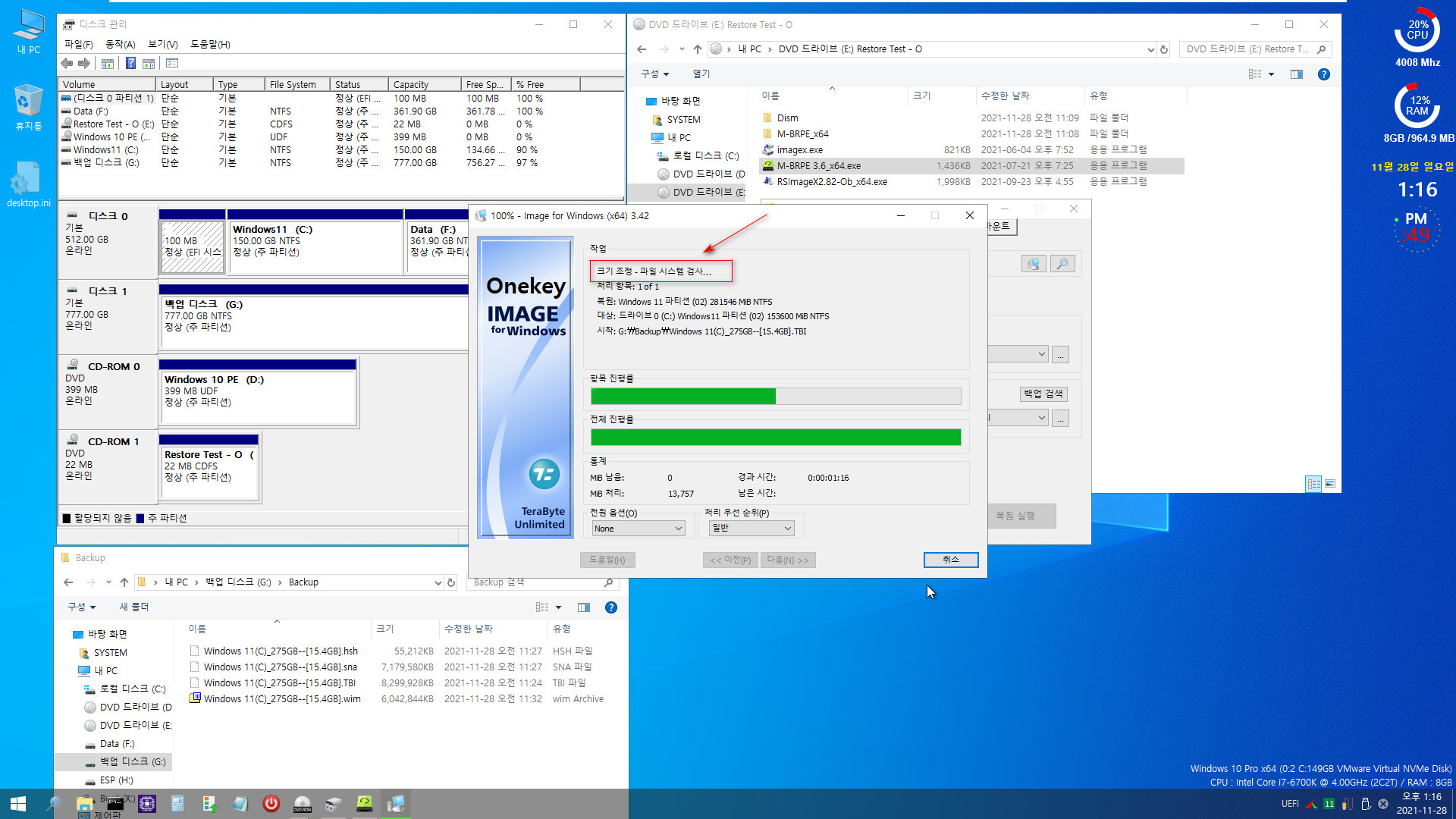
Task: Switch to details view in DVD explorer status bar
Action: coord(1313,484)
